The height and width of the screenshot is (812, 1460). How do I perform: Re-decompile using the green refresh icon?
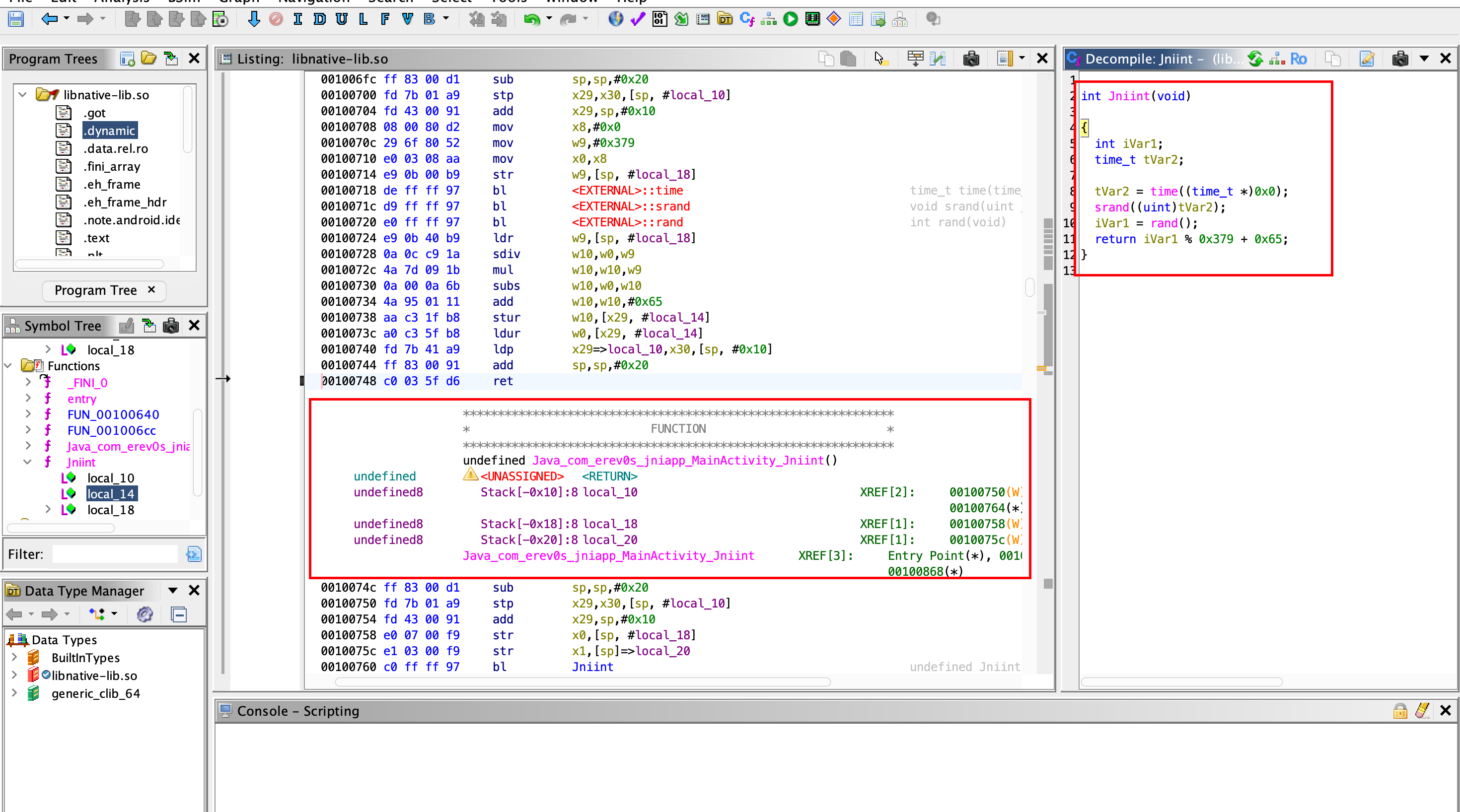tap(1255, 59)
